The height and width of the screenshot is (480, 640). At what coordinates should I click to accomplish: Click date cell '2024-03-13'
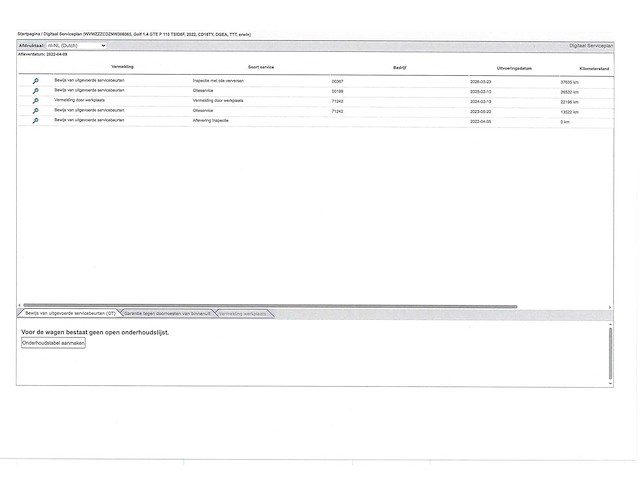(480, 102)
